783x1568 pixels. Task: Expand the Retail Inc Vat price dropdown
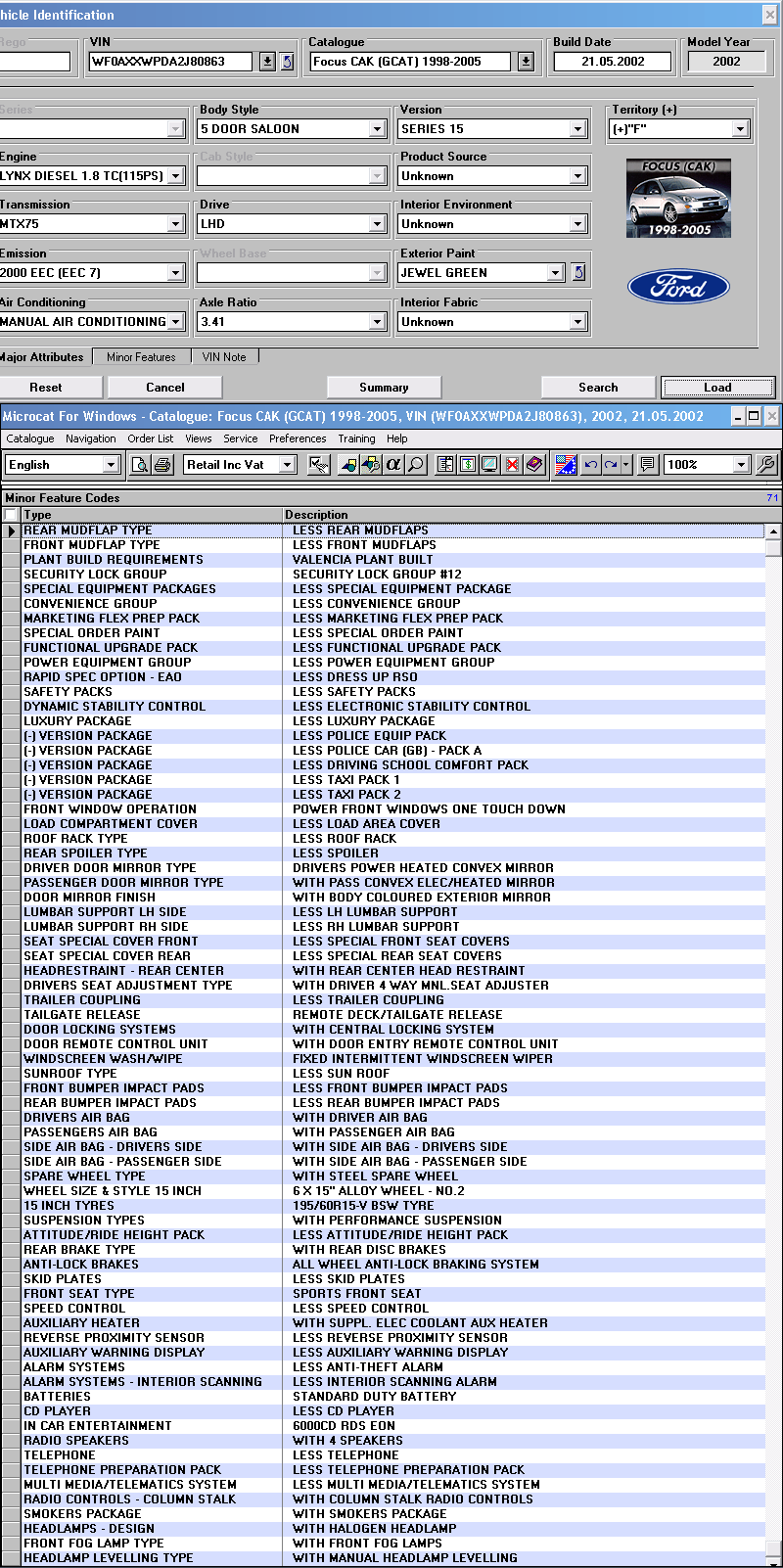[287, 465]
